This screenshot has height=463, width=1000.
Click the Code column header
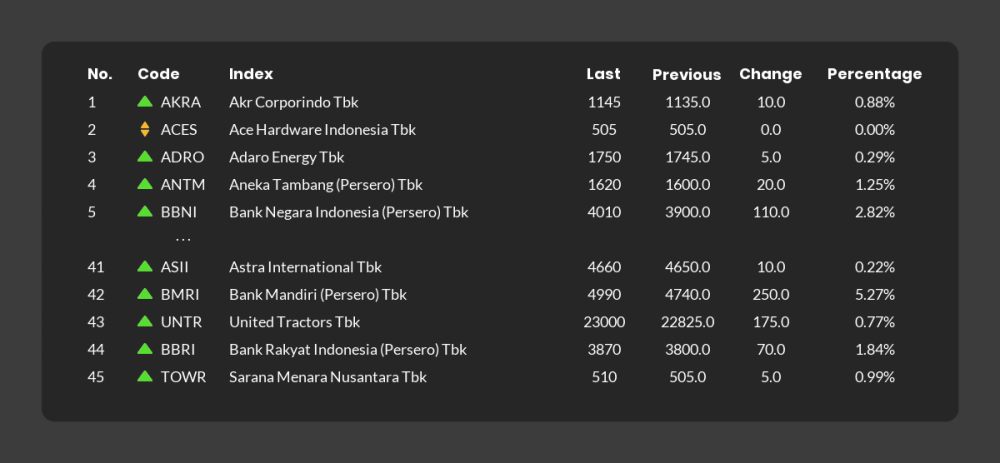coord(159,74)
